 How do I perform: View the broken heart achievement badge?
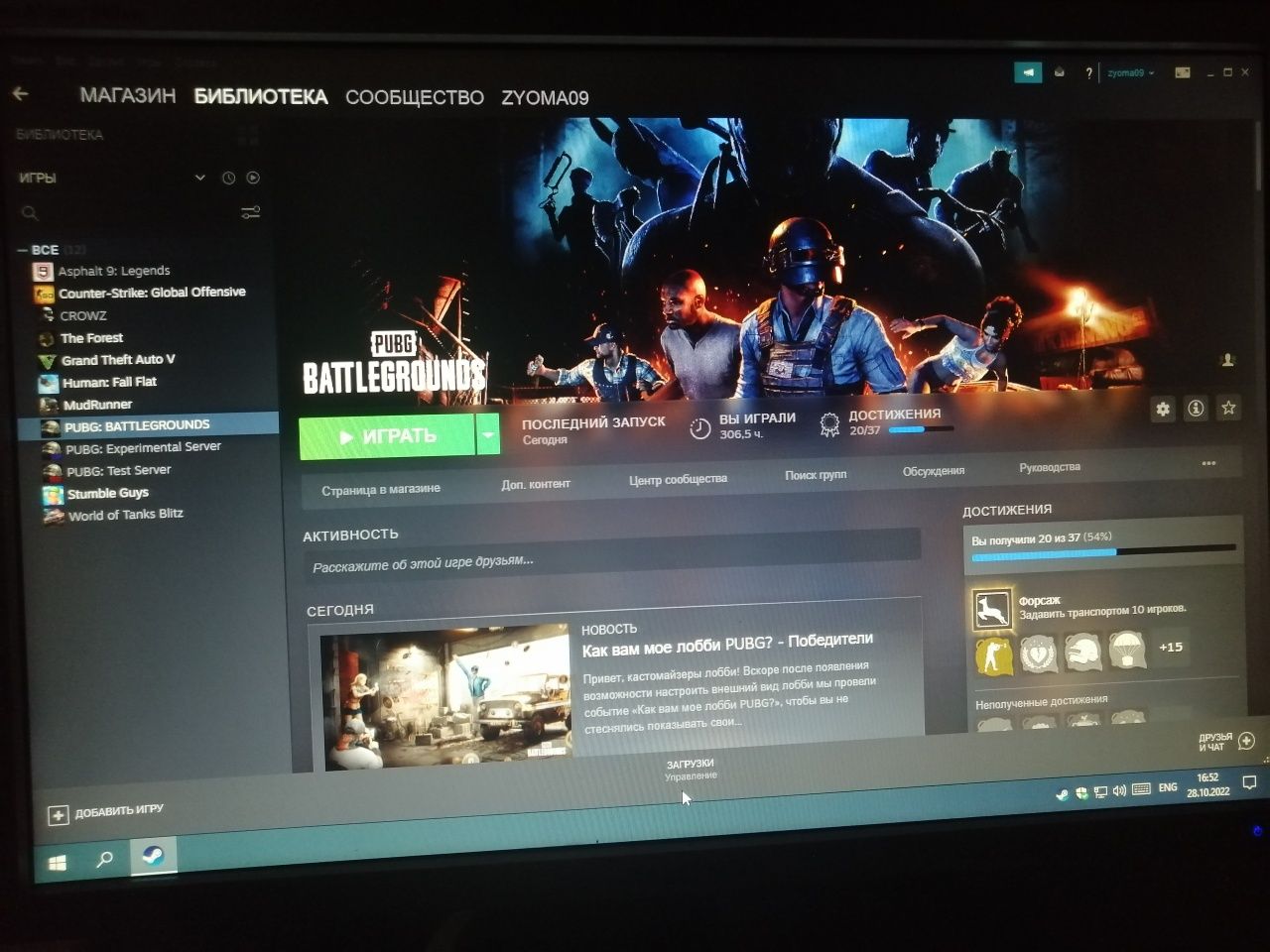[x=1039, y=654]
